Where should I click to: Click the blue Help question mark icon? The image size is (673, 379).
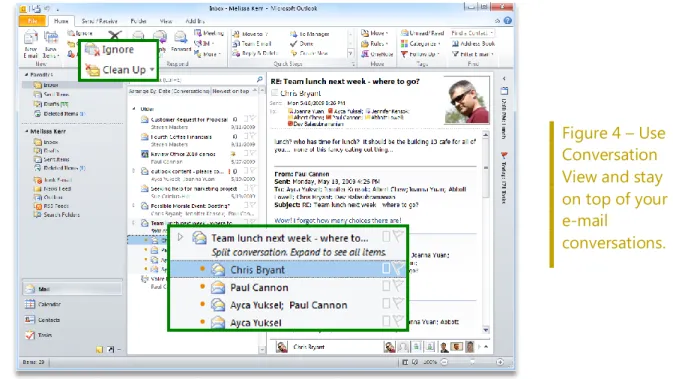pos(508,21)
